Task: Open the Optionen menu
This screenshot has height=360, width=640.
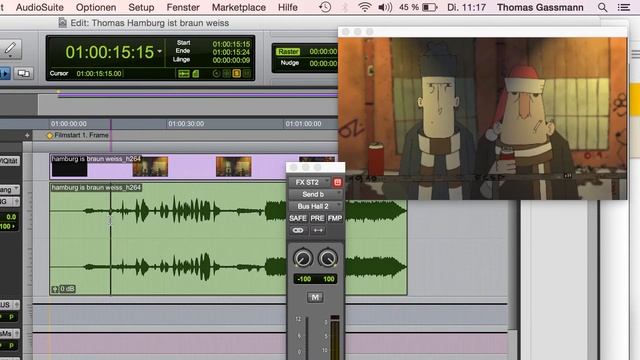Action: pyautogui.click(x=96, y=7)
